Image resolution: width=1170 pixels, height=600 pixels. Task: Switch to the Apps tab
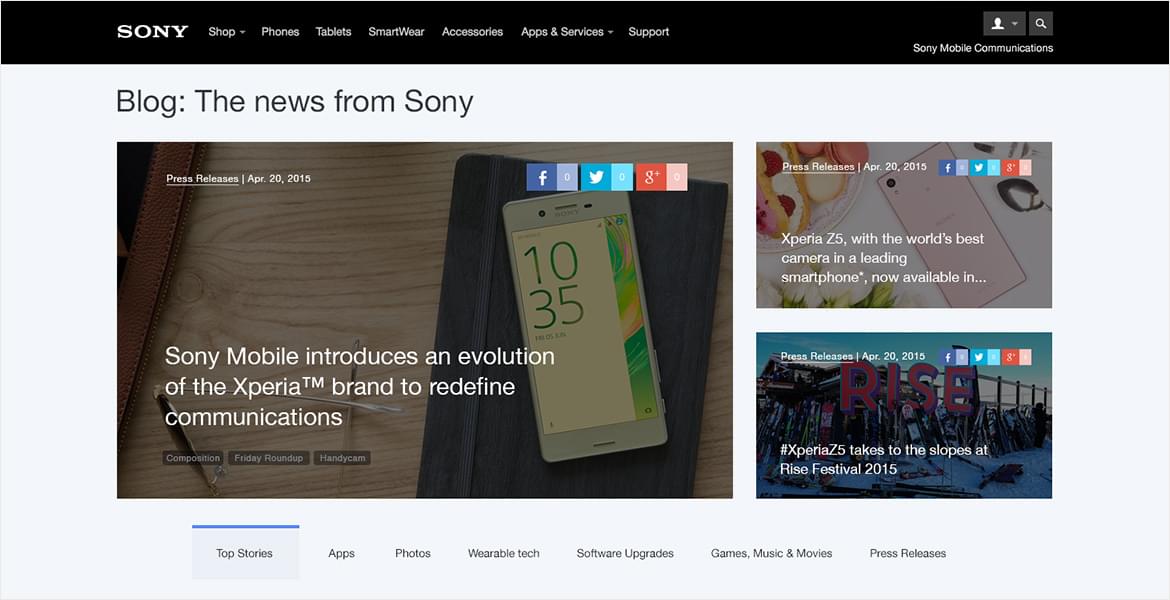[341, 553]
